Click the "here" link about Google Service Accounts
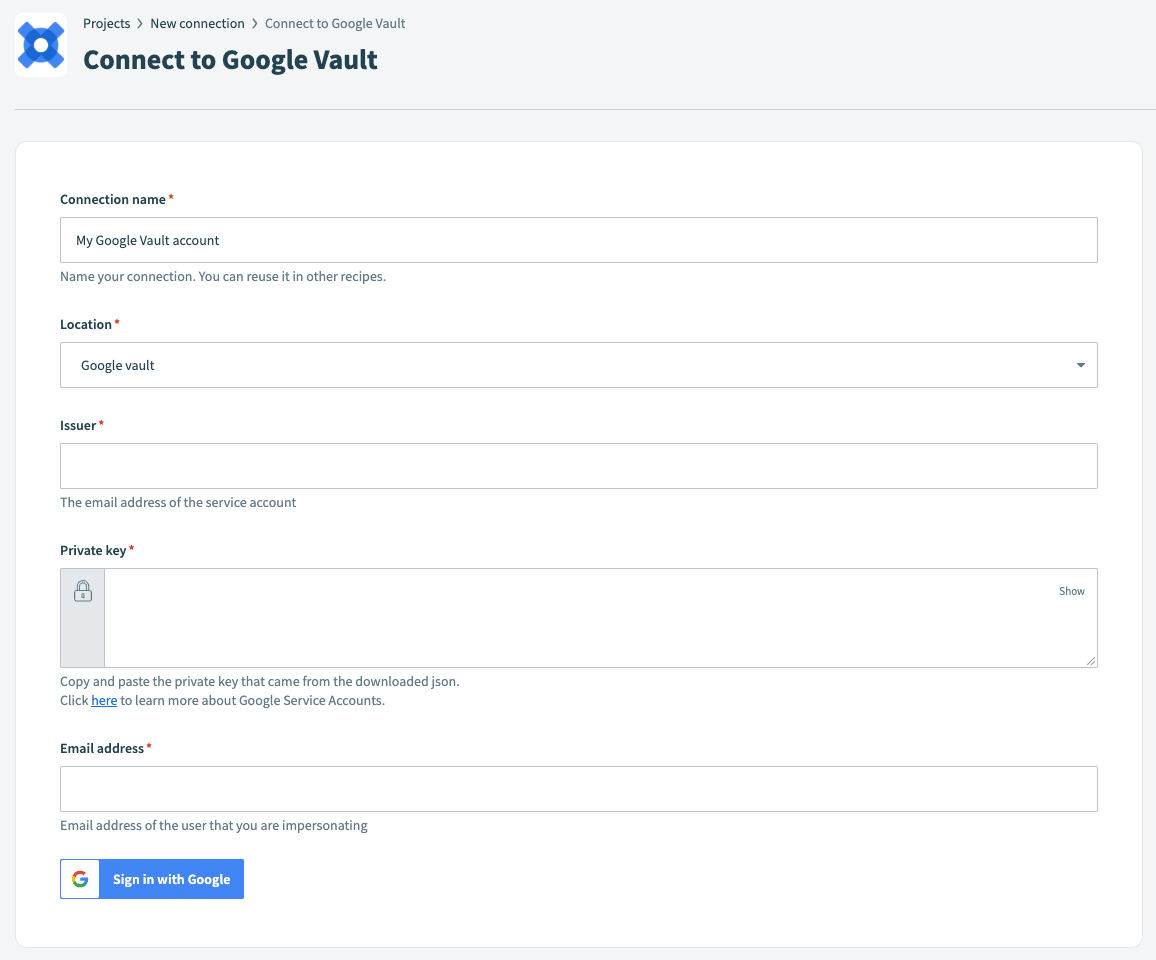Viewport: 1156px width, 960px height. tap(104, 700)
